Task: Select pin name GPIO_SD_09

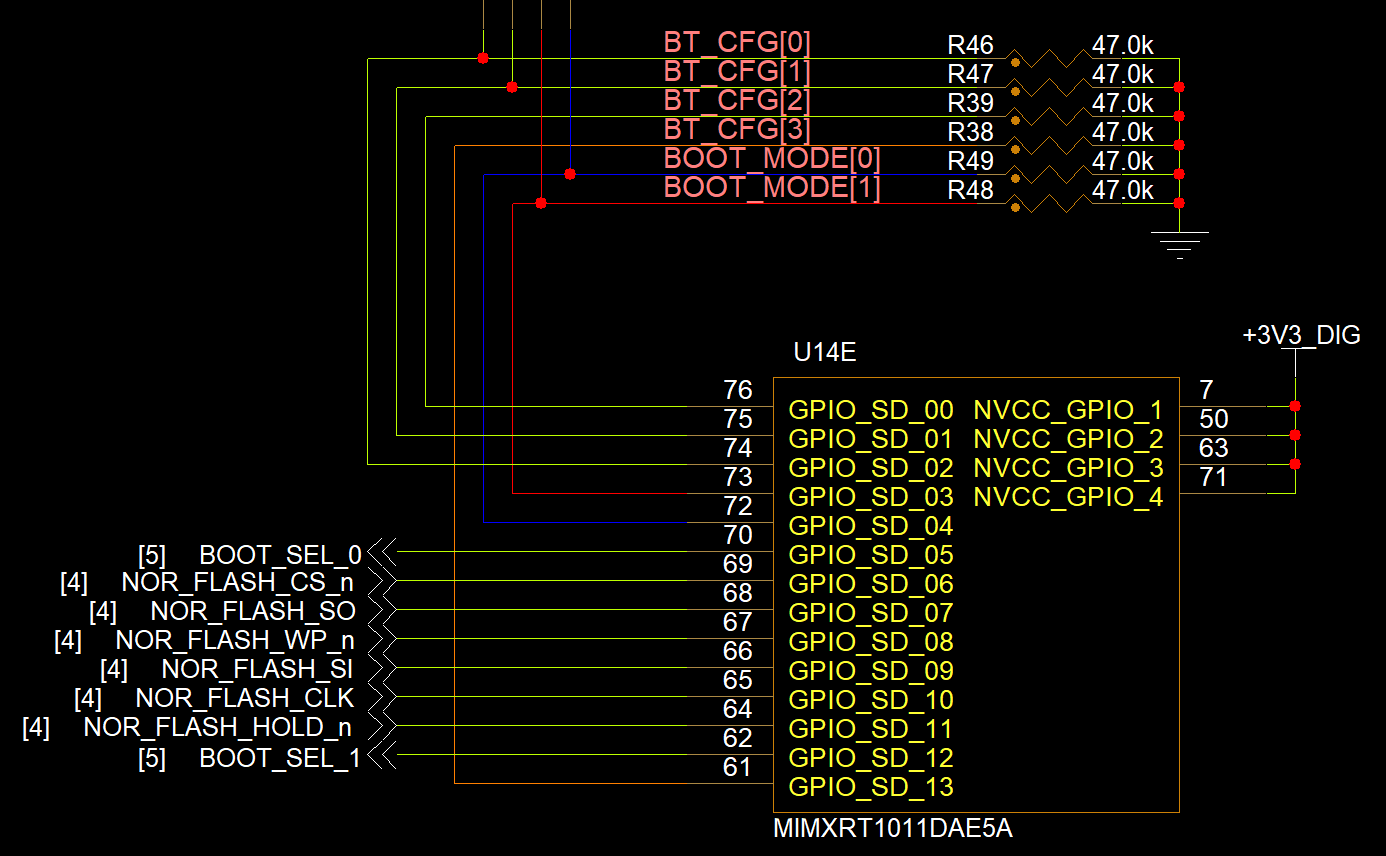Action: point(871,671)
